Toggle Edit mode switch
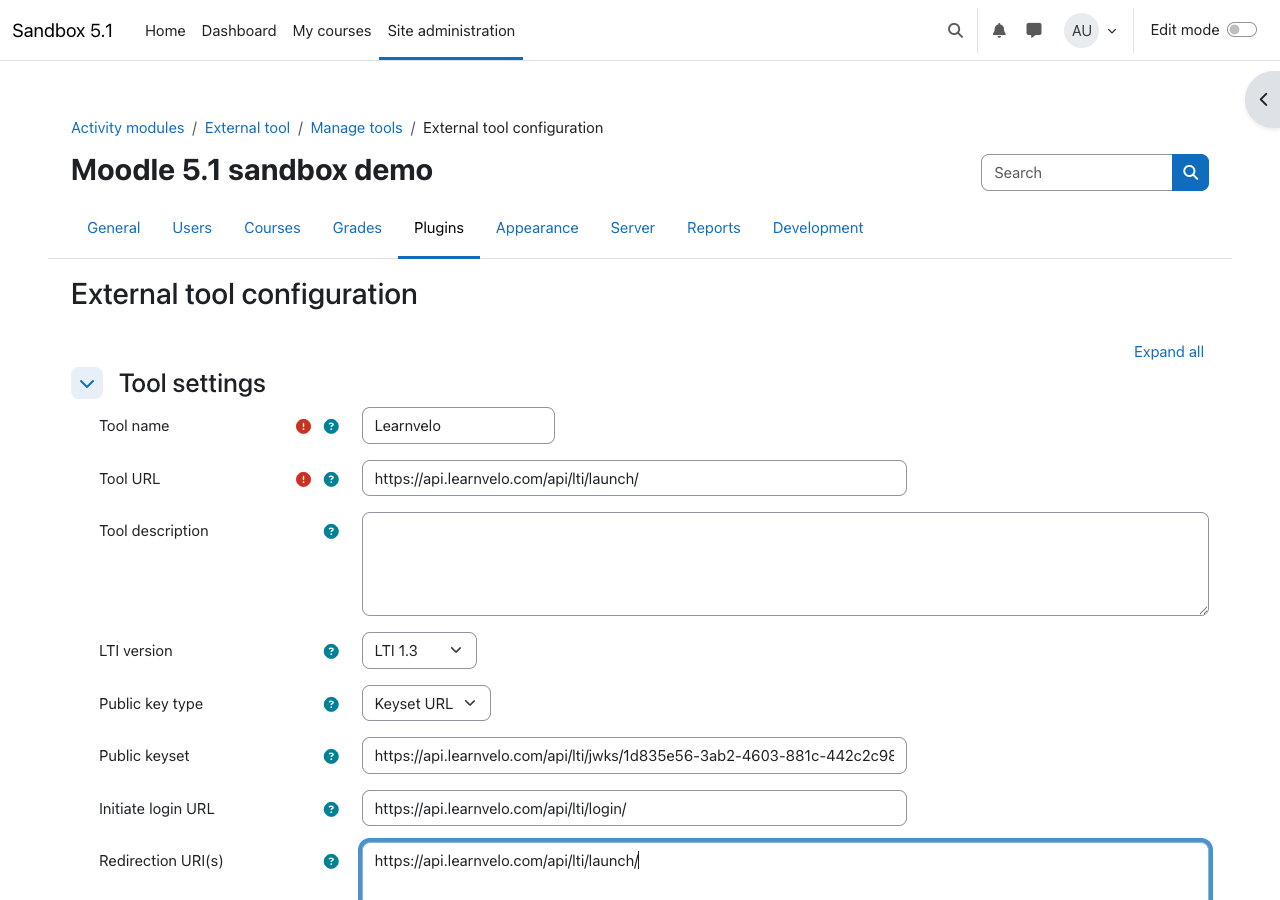The image size is (1280, 900). point(1241,30)
